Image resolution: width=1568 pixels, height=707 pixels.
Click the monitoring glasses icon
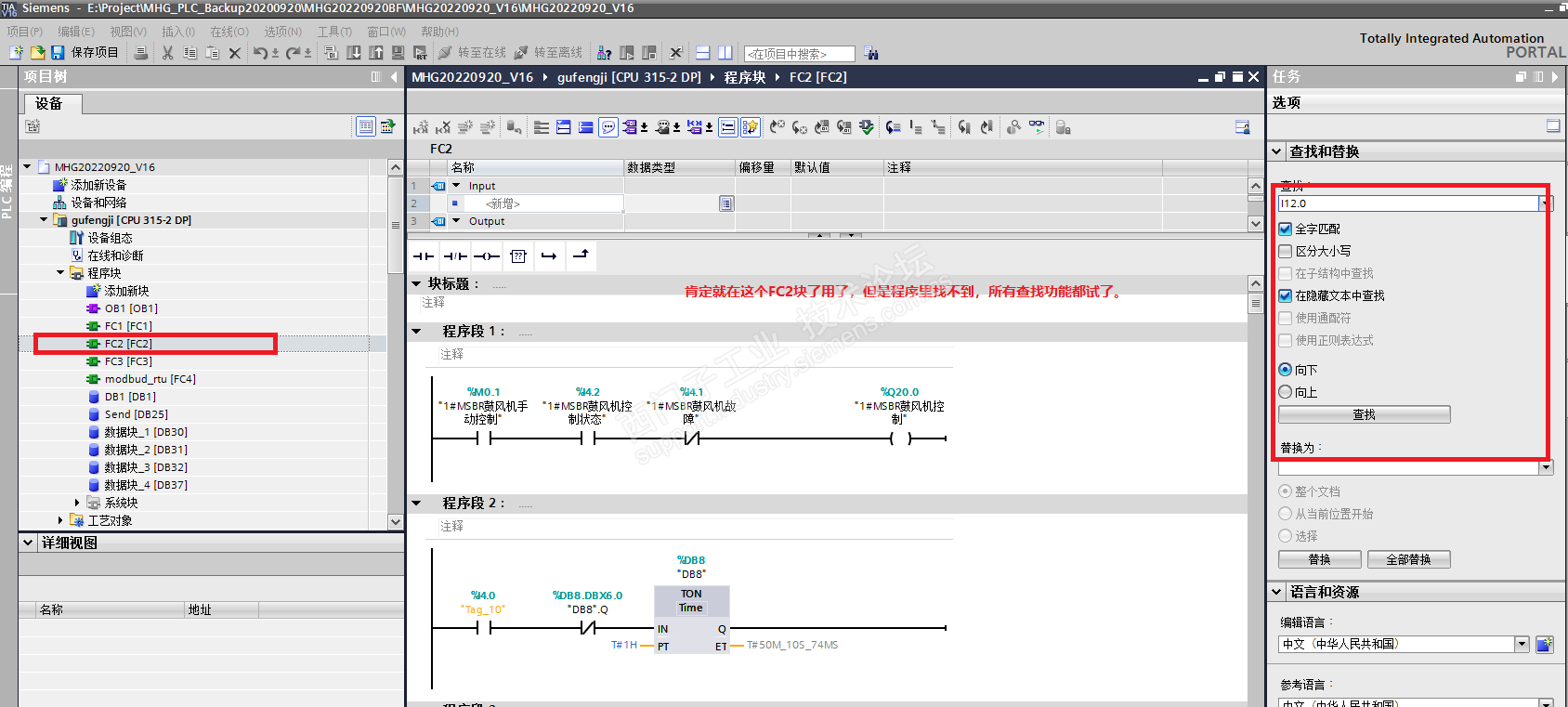1037,127
